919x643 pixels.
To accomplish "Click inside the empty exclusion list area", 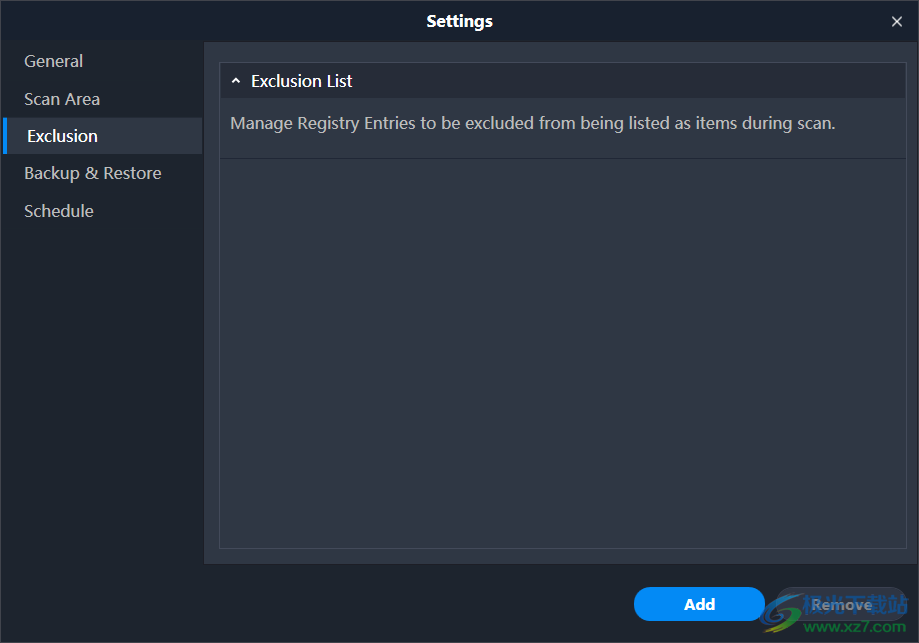I will point(563,353).
